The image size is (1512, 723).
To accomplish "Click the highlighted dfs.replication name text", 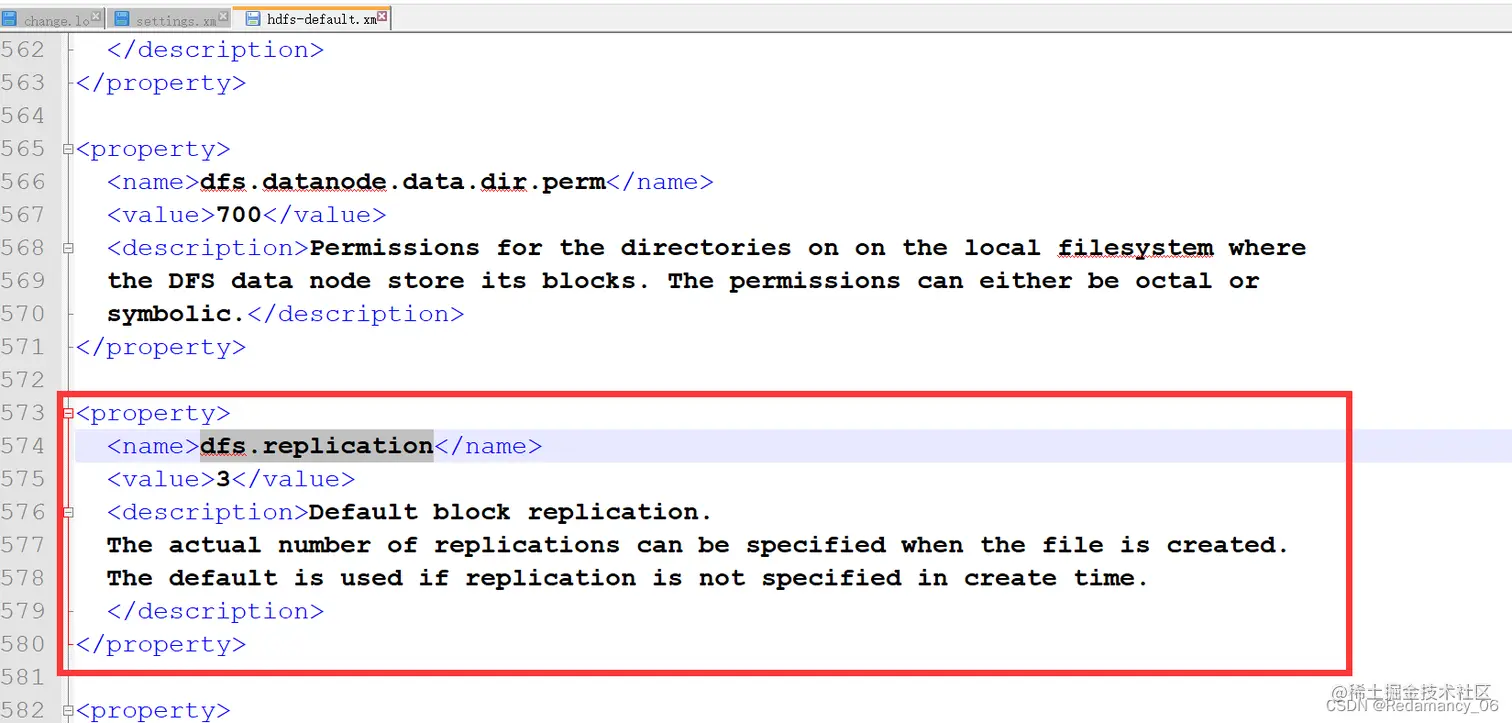I will click(316, 446).
